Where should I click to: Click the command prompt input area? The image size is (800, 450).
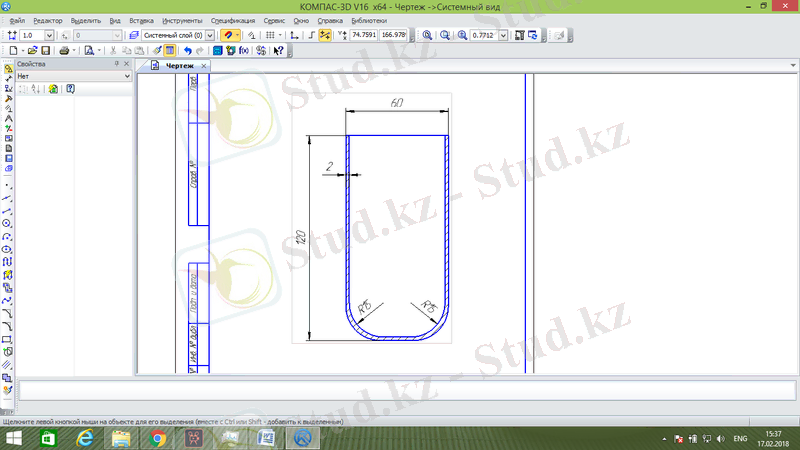(x=407, y=390)
